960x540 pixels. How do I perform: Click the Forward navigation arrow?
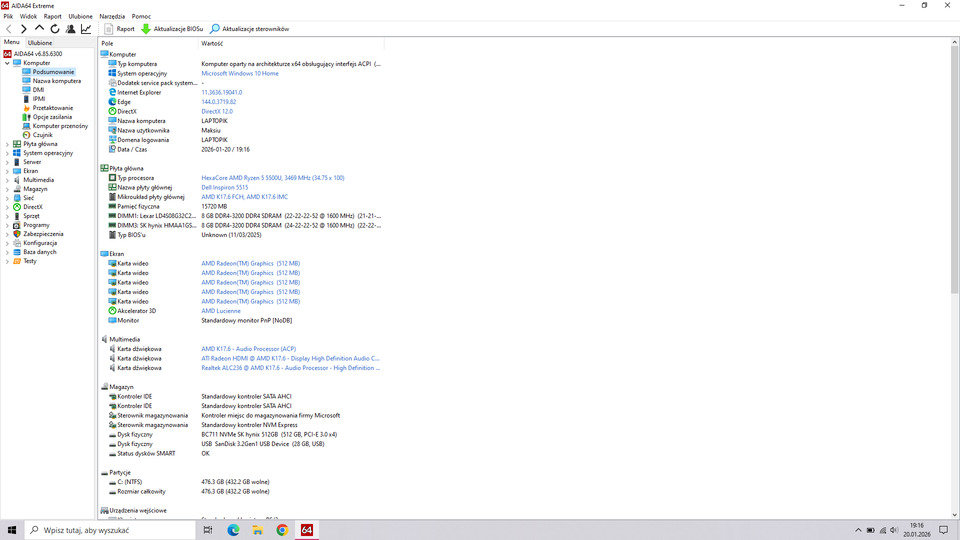24,29
